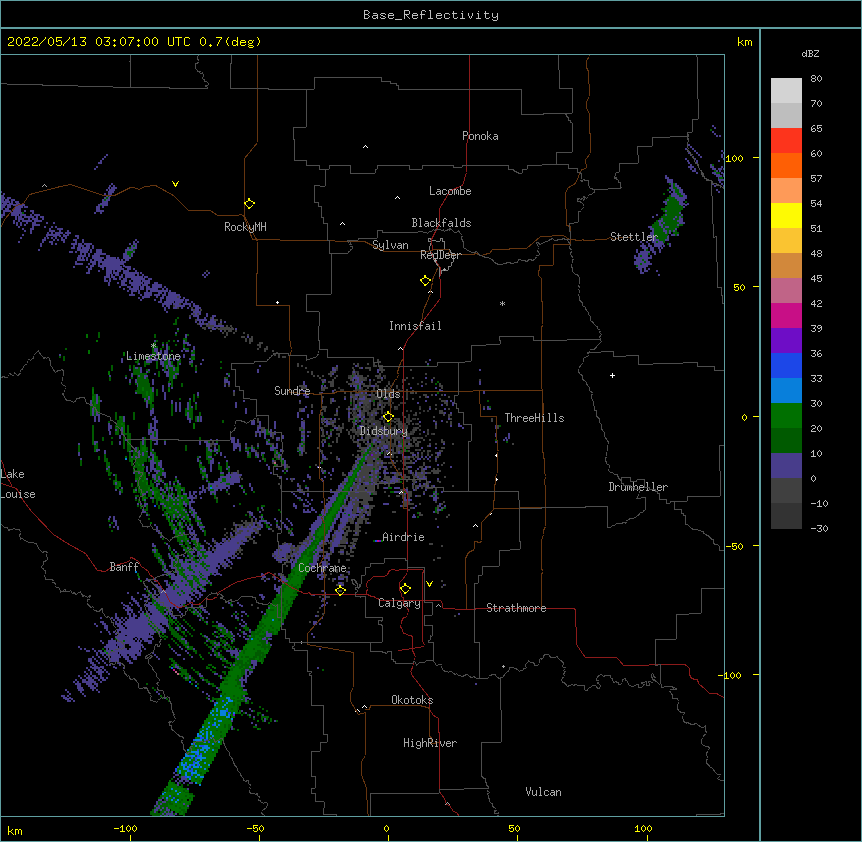The image size is (862, 842).
Task: Click the Didsbury label
Action: [x=384, y=431]
